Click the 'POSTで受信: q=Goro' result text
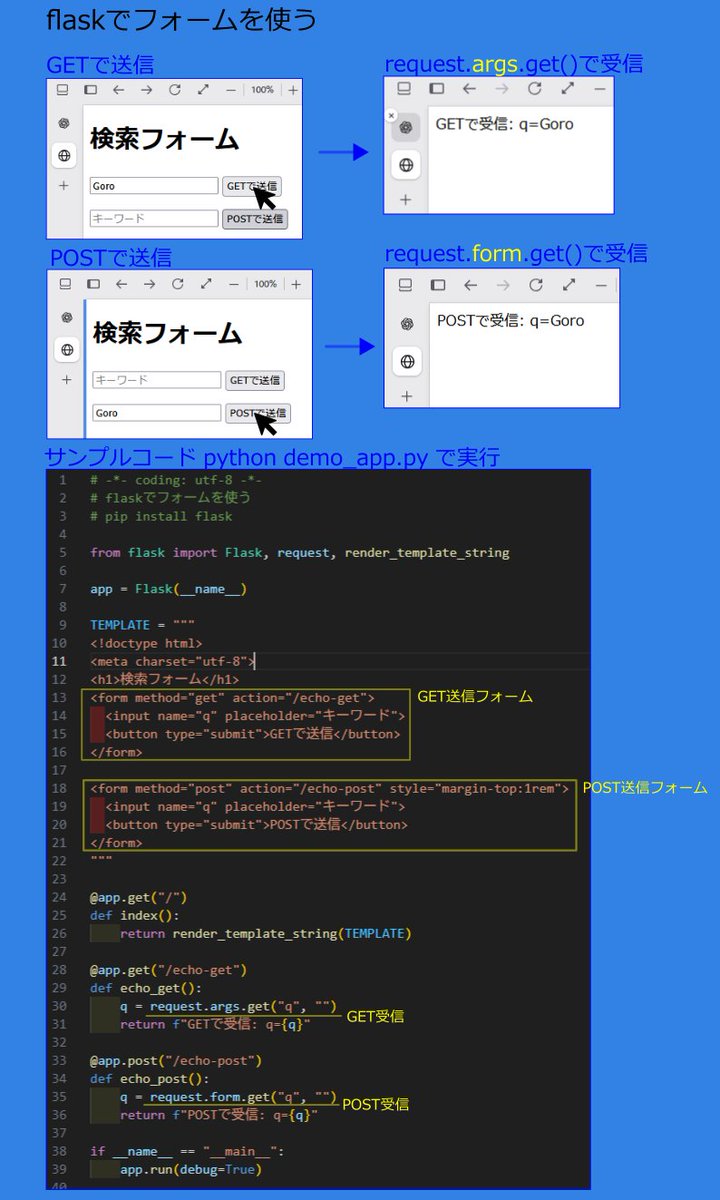The height and width of the screenshot is (1200, 720). coord(510,321)
